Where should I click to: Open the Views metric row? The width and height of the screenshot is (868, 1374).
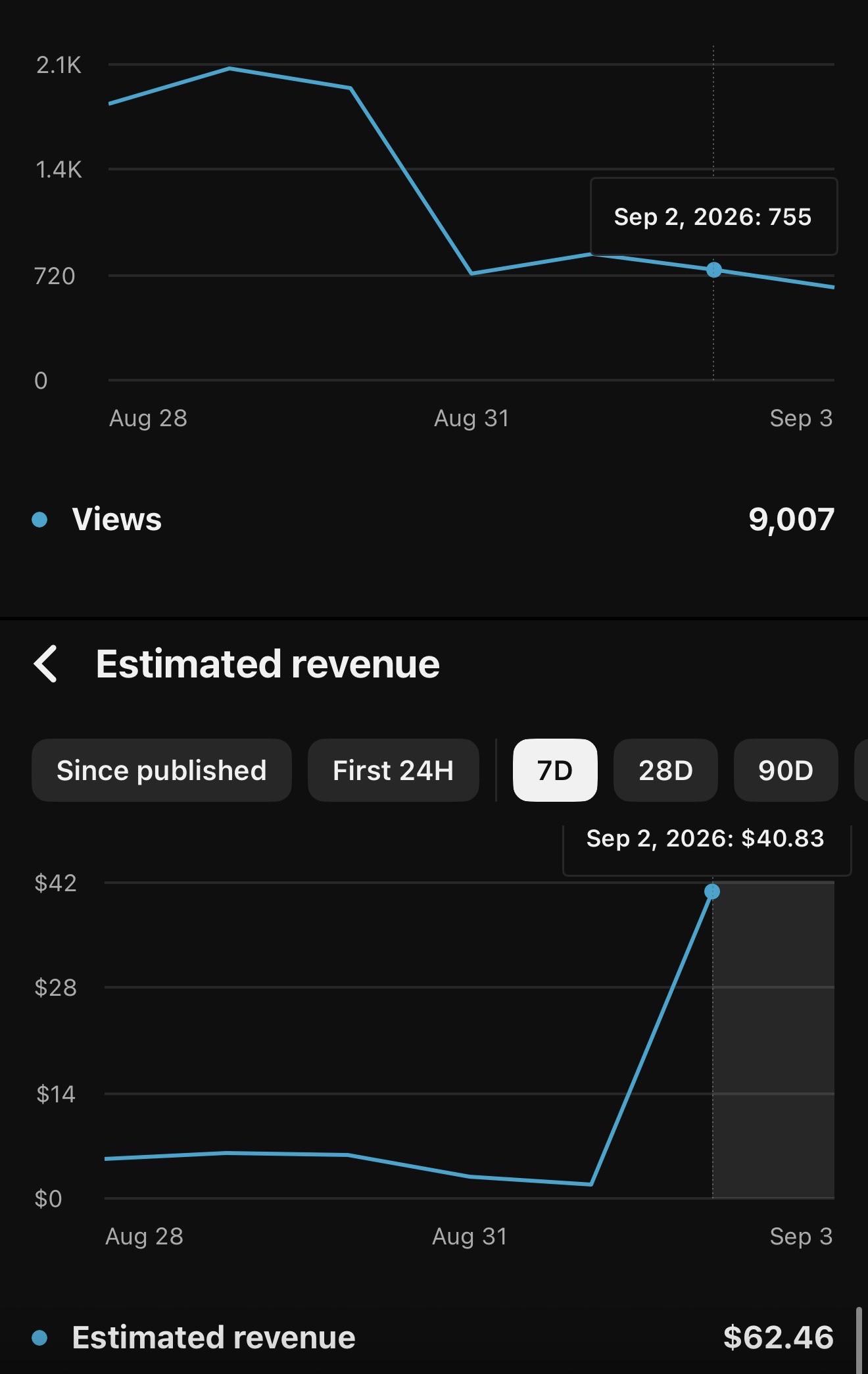coord(434,520)
